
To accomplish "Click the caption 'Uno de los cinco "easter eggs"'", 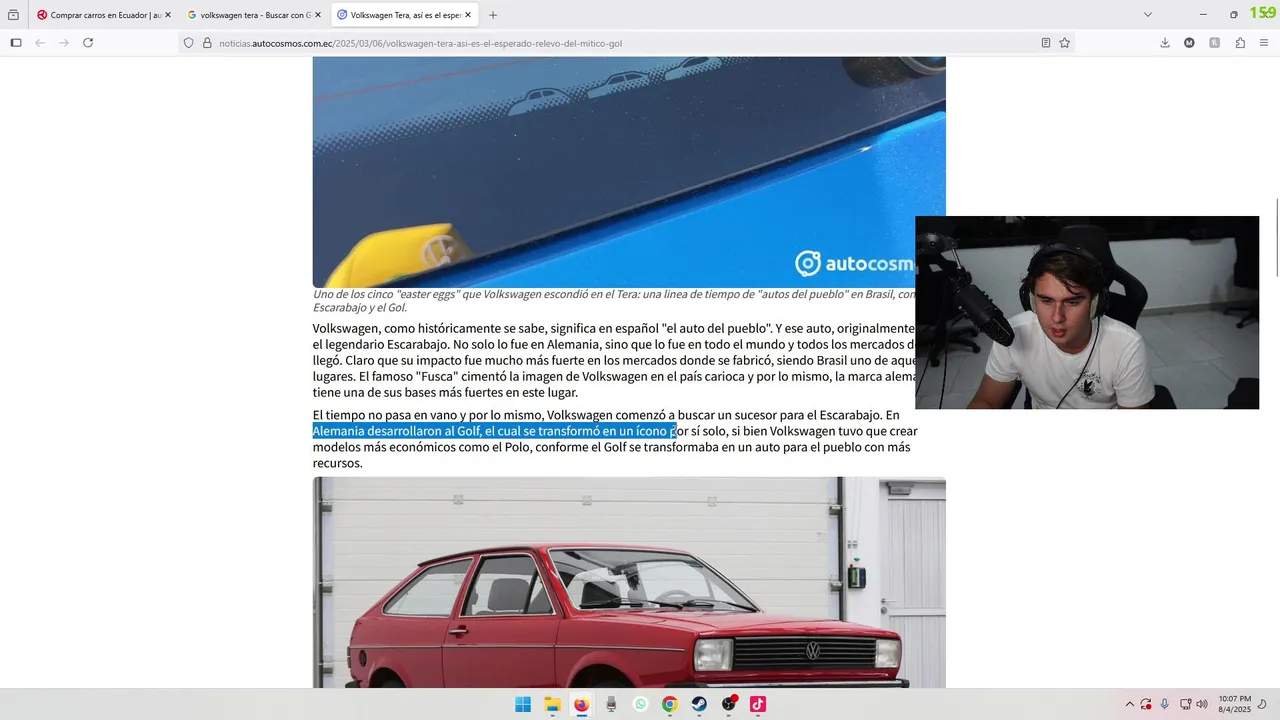I will [398, 294].
